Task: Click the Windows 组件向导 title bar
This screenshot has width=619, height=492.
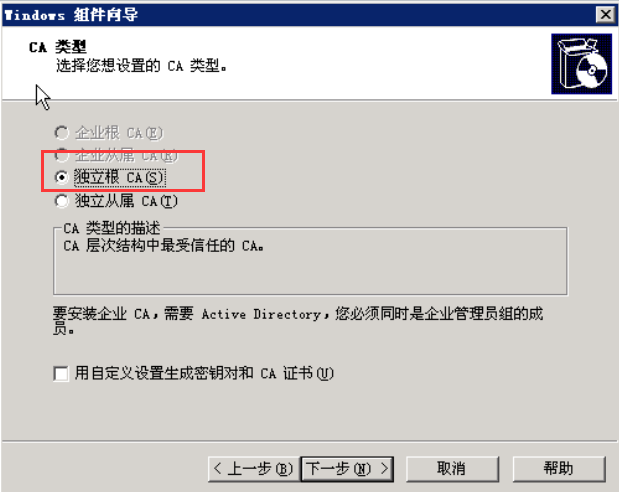Action: 298,15
